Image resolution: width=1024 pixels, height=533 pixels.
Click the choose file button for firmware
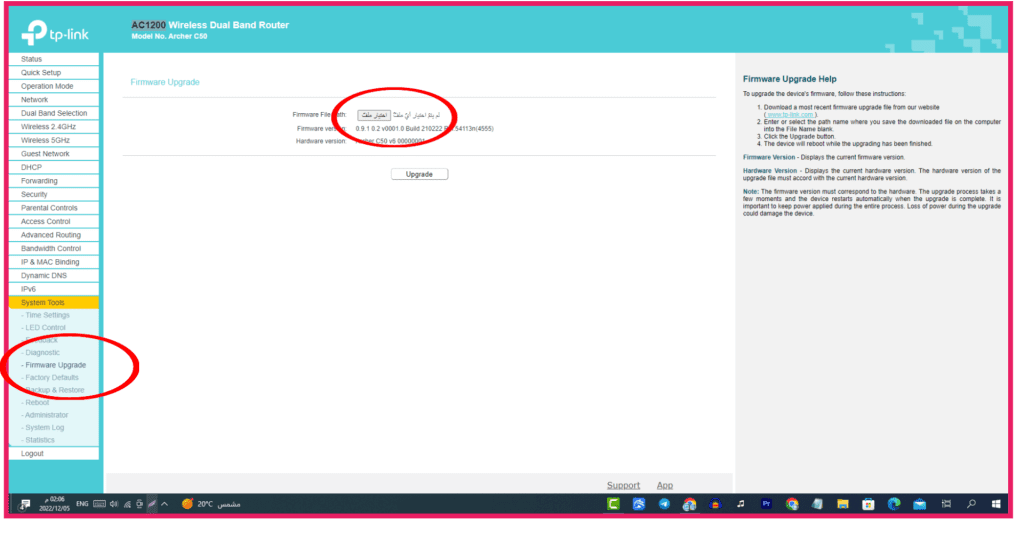(x=374, y=115)
